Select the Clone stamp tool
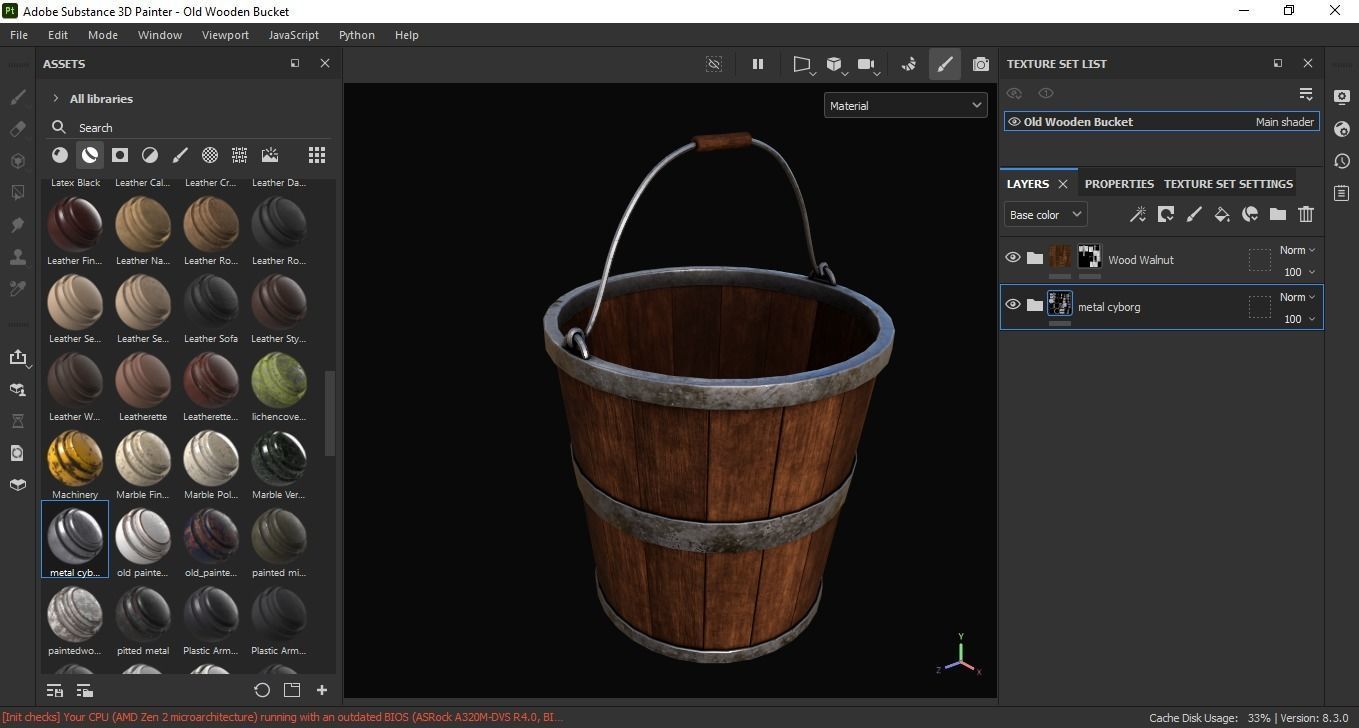The width and height of the screenshot is (1359, 728). coord(17,256)
